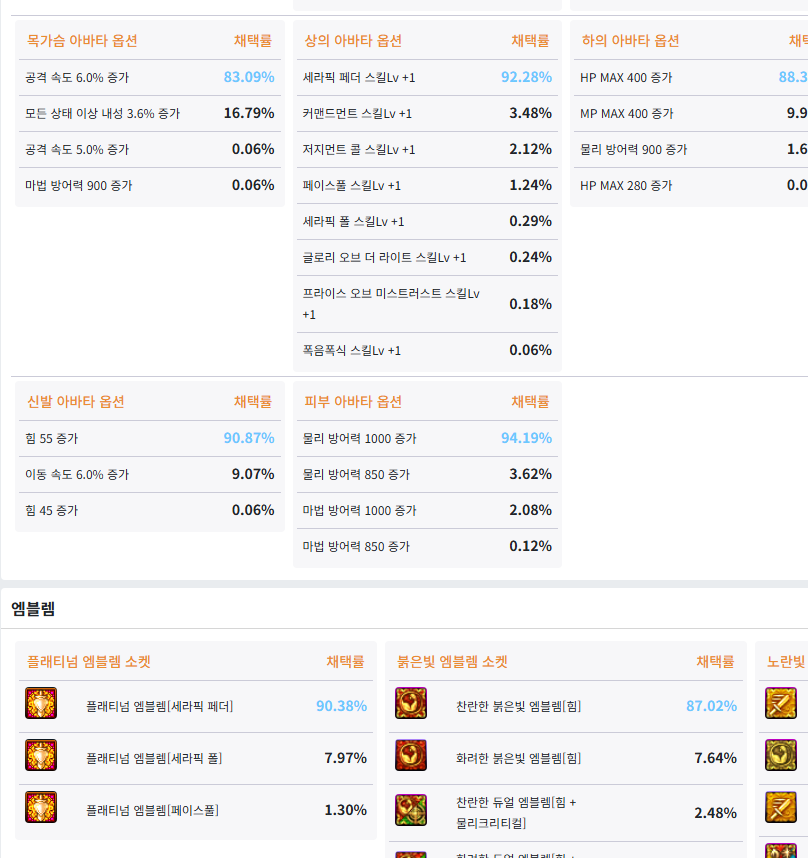Viewport: 808px width, 858px height.
Task: Select the 공격 속도 6.0% 증가 row label
Action: point(77,78)
